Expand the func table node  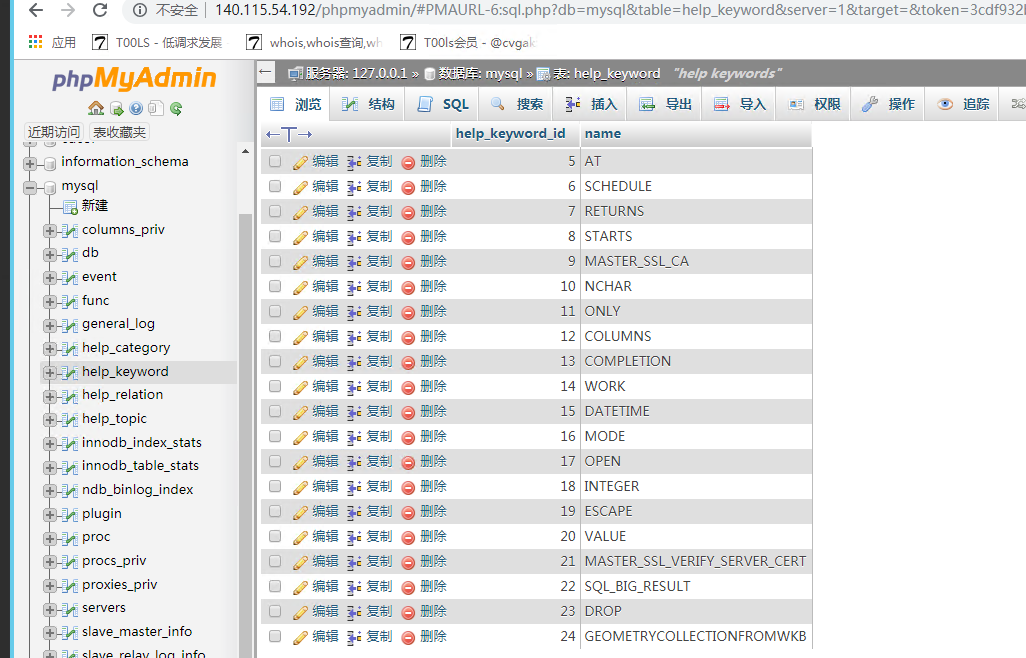click(50, 302)
